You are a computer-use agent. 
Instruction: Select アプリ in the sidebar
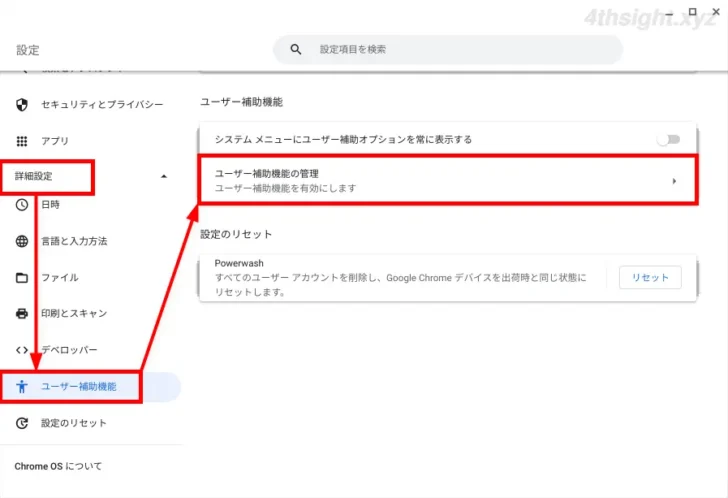[x=55, y=141]
